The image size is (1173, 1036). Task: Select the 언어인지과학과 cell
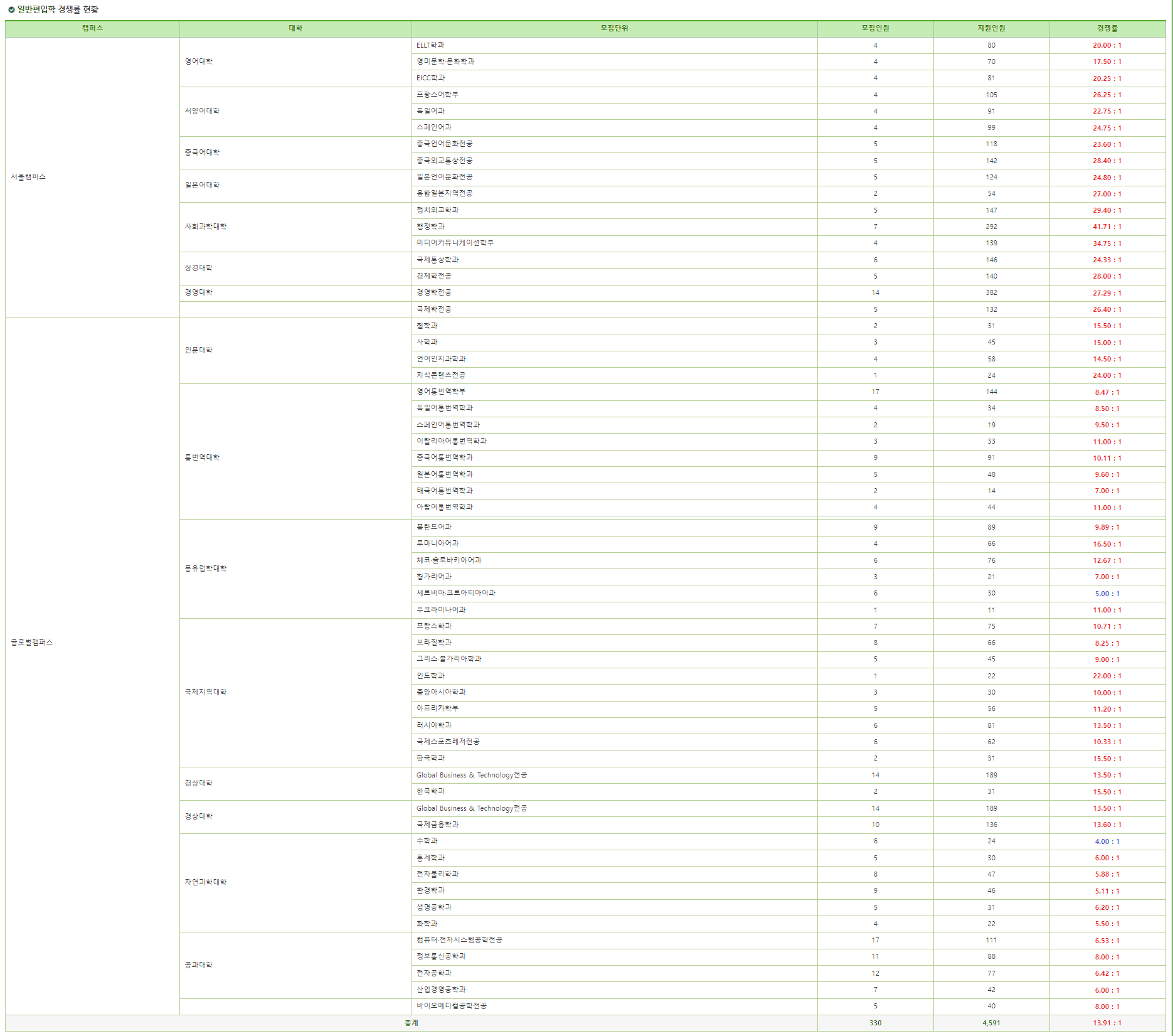point(614,359)
